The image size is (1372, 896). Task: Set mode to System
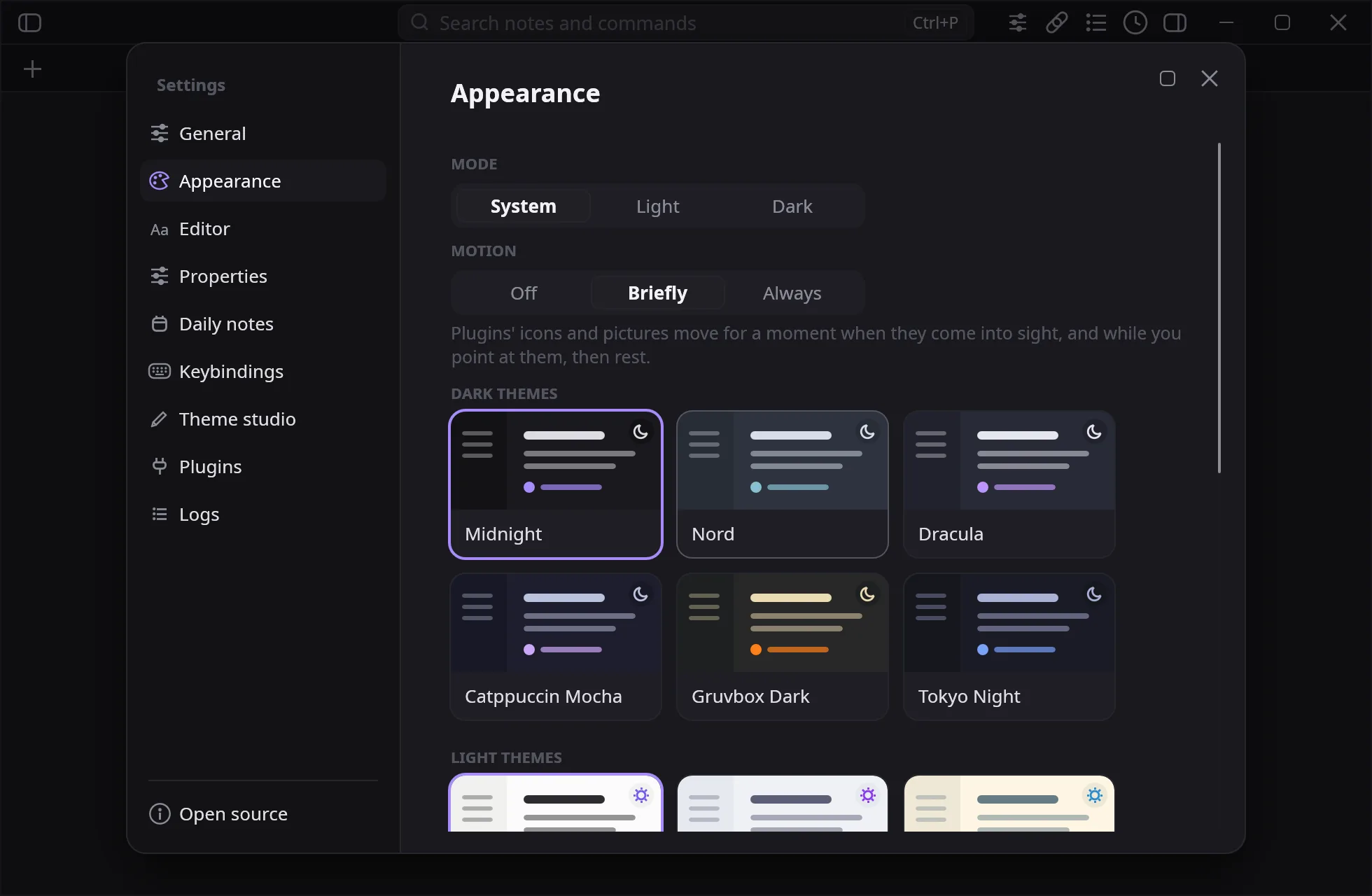523,206
